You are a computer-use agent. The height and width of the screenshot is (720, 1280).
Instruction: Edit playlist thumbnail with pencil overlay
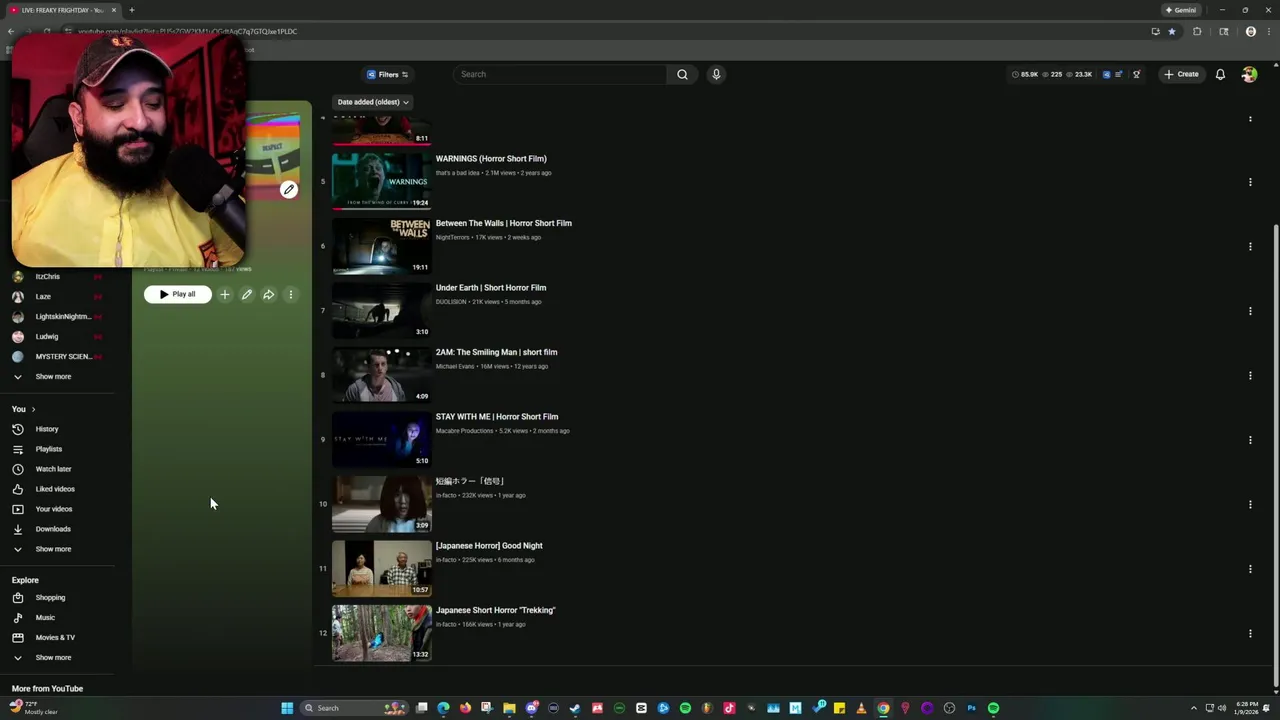289,189
